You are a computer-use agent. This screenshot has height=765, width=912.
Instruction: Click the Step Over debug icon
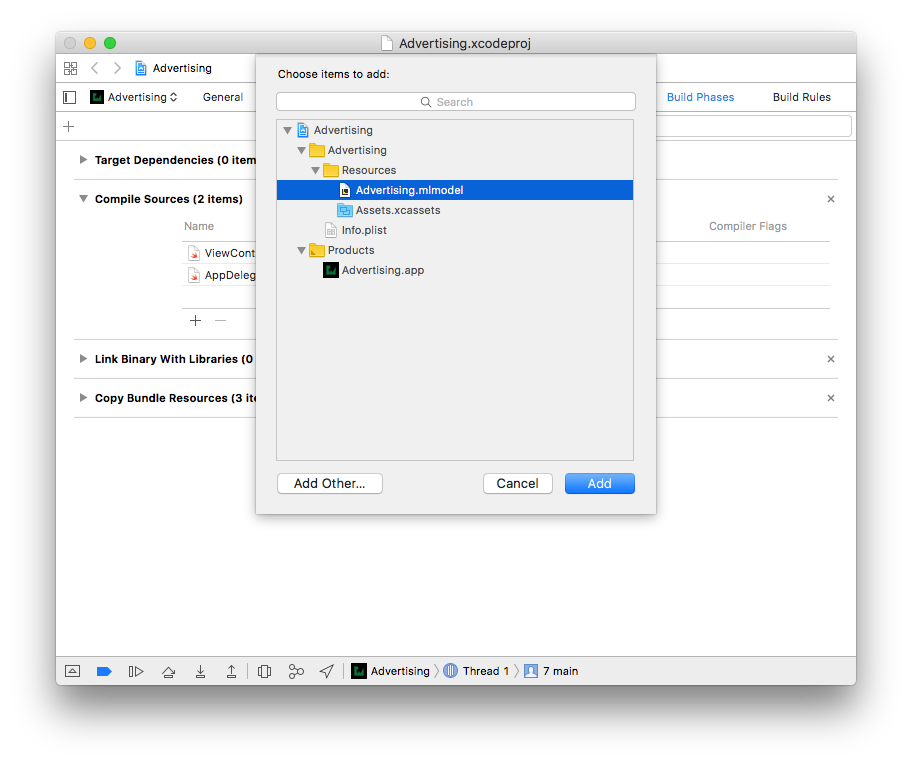pos(169,671)
